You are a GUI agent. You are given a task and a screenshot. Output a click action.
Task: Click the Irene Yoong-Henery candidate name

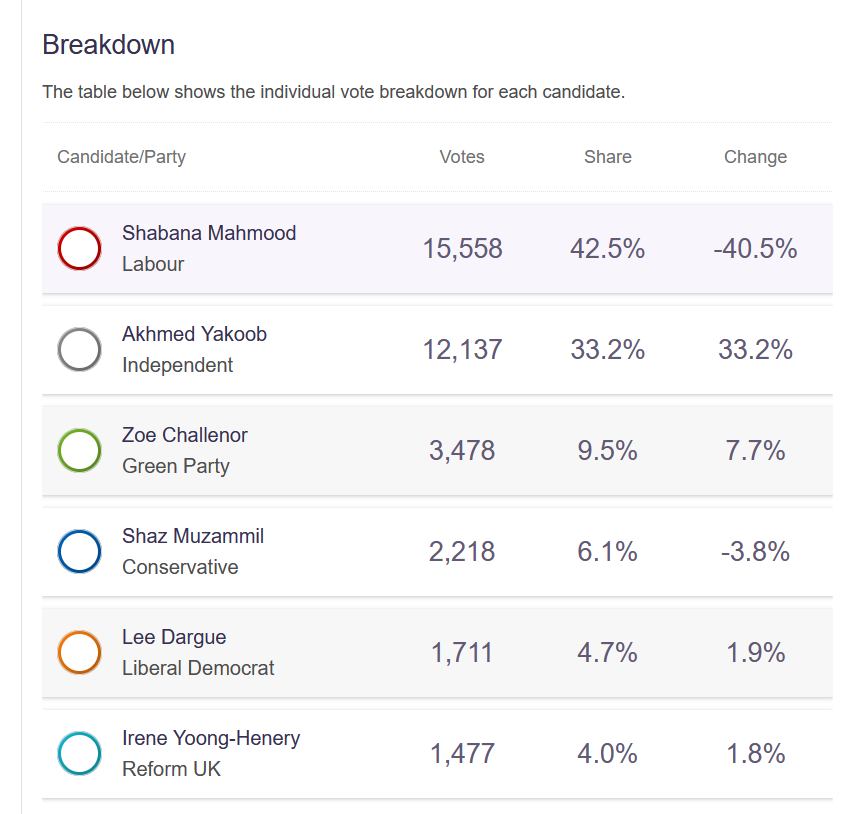211,738
